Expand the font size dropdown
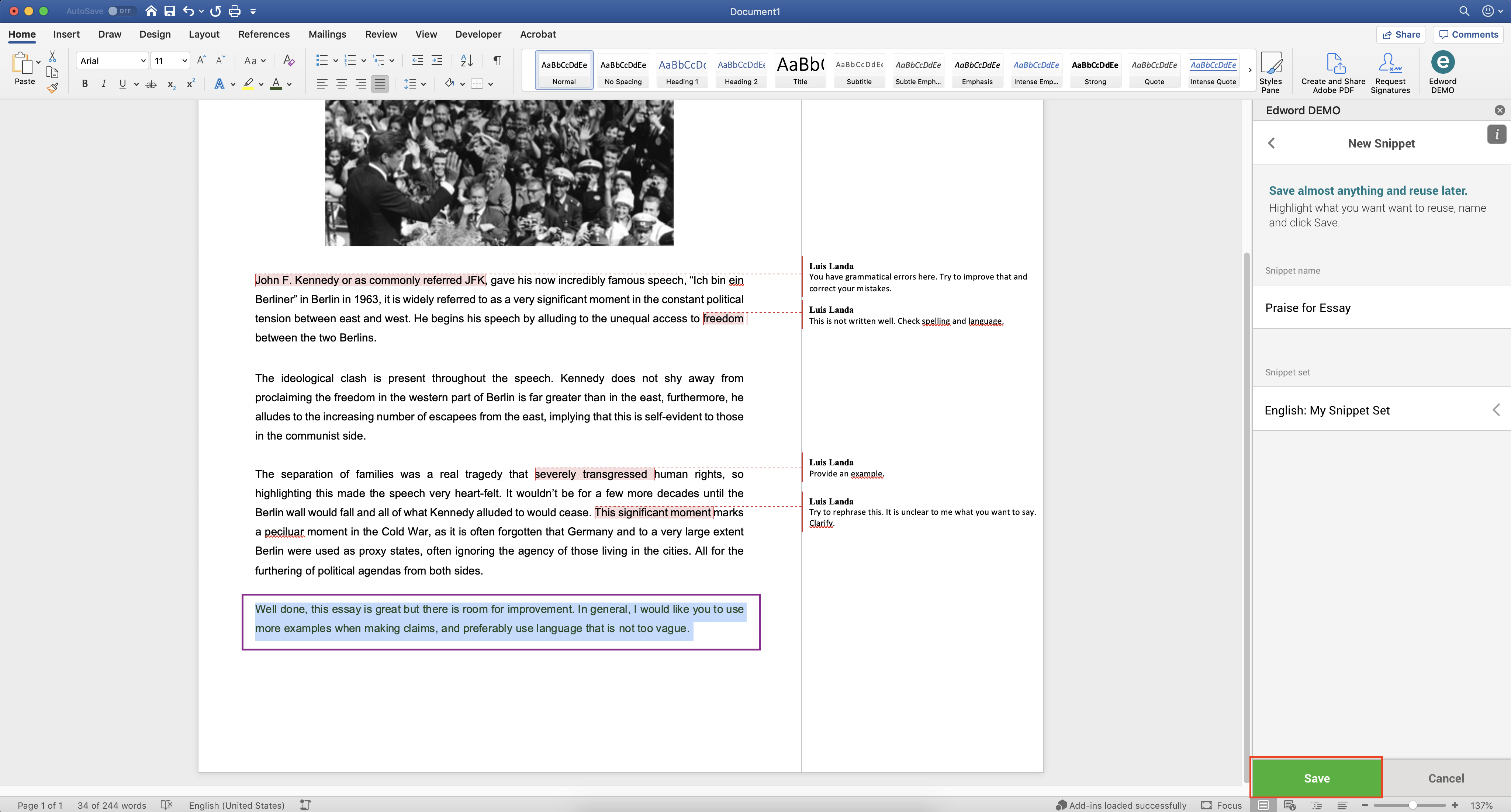1511x812 pixels. [x=184, y=61]
